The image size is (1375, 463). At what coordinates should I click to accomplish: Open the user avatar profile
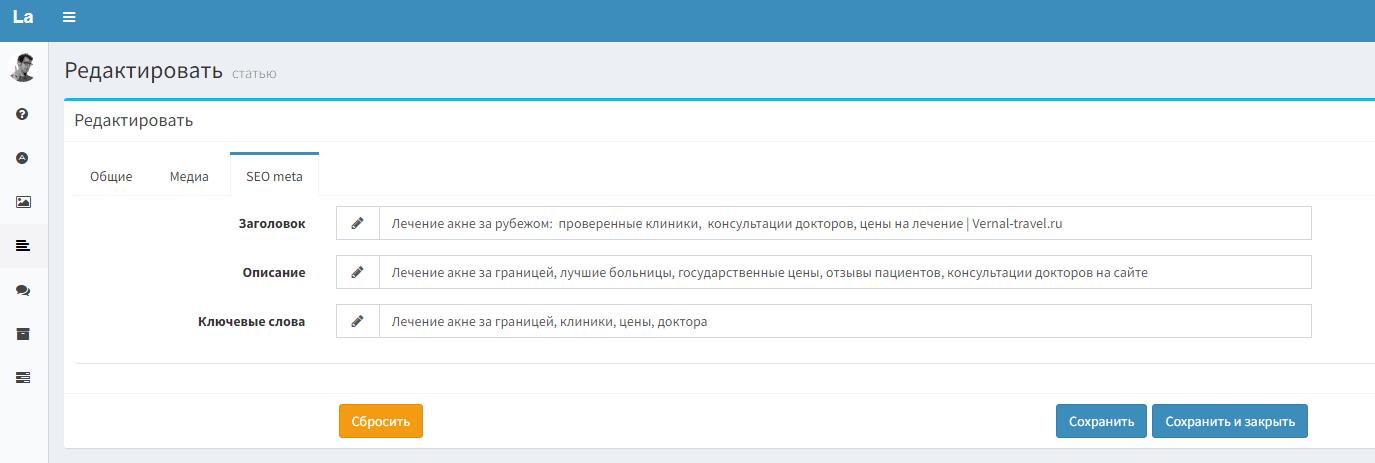(23, 67)
